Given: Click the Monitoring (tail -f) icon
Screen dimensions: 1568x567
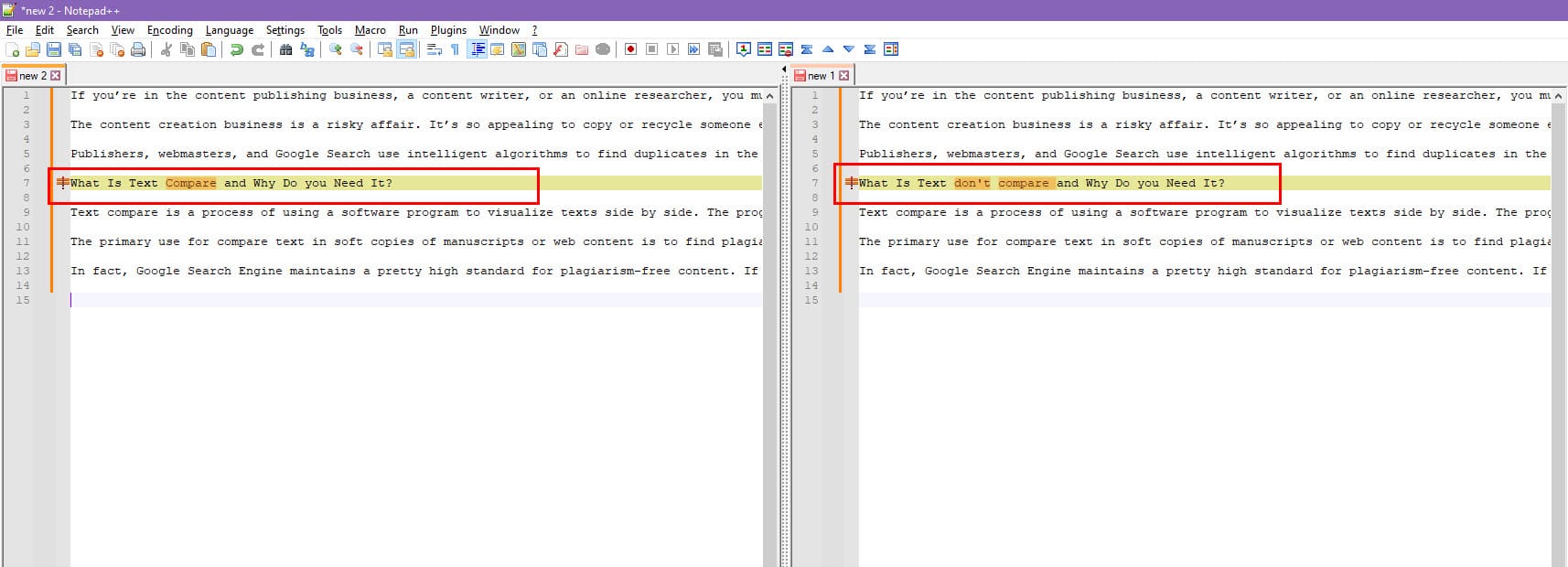Looking at the screenshot, I should click(603, 49).
